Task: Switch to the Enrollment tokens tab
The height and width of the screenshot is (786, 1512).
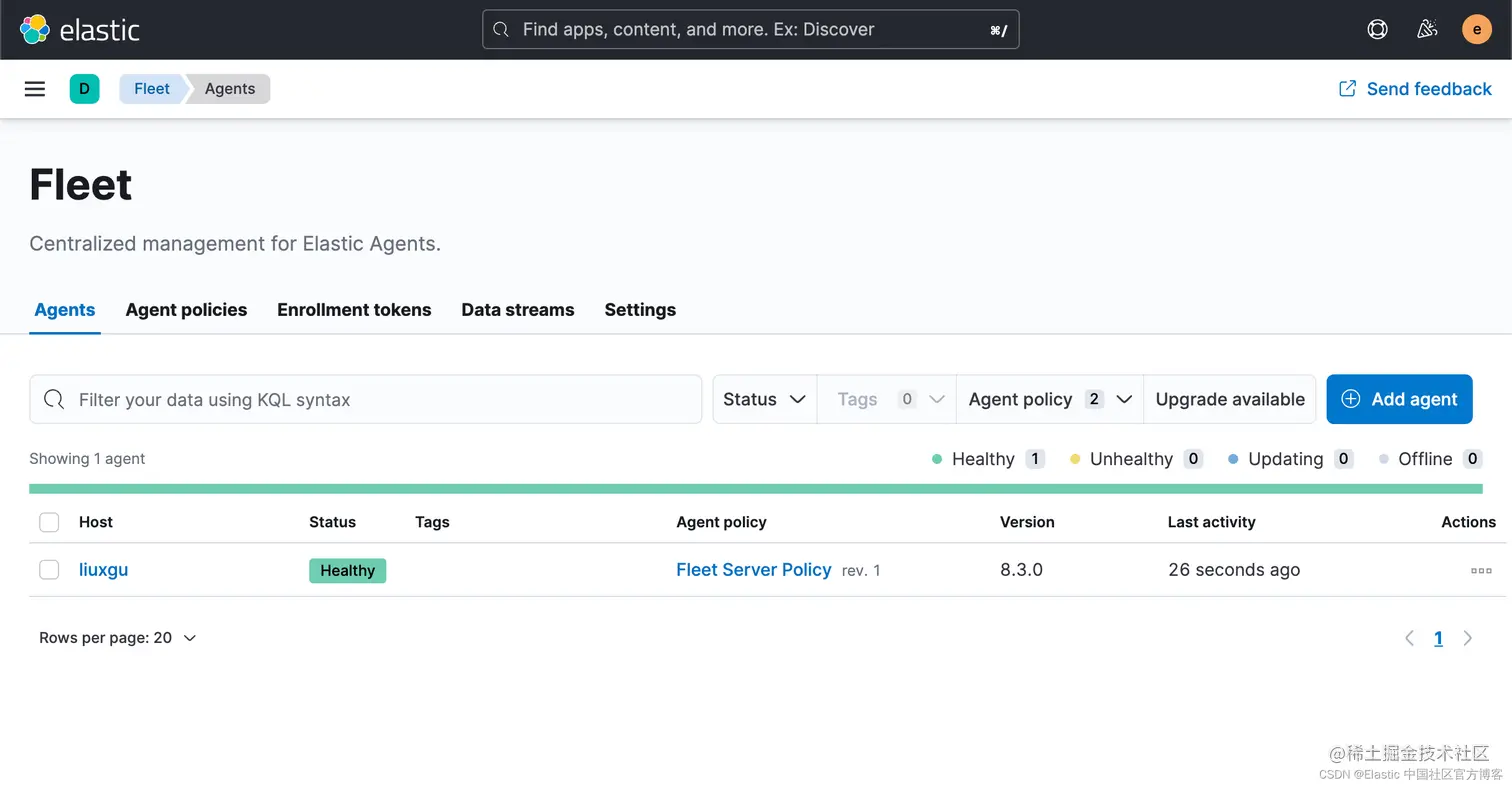Action: [354, 310]
